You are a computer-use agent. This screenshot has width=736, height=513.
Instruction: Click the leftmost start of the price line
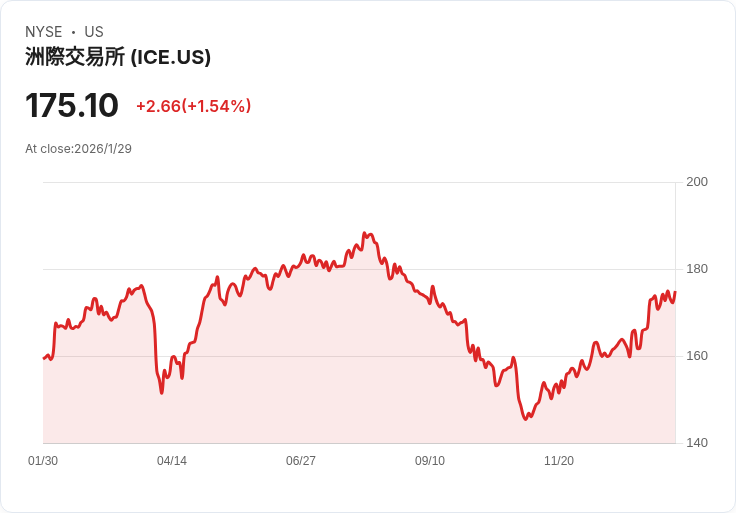pyautogui.click(x=44, y=358)
